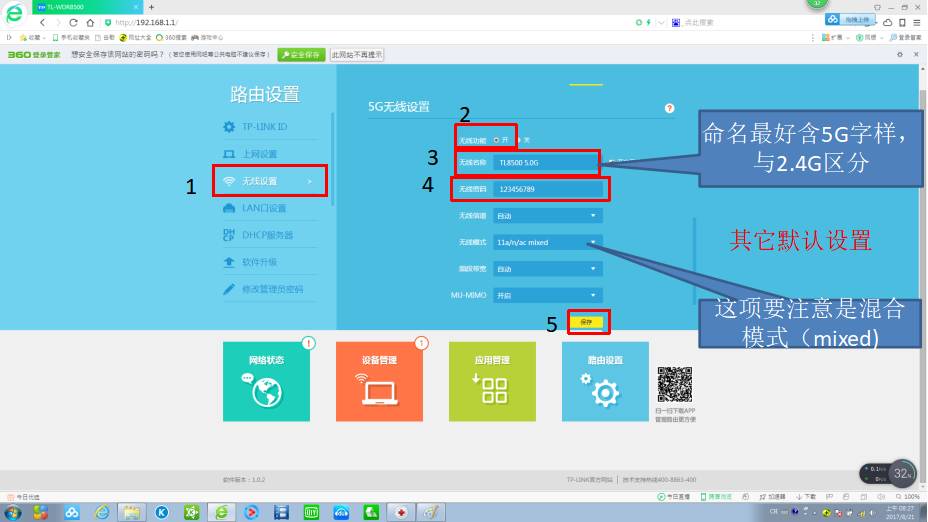928x522 pixels.
Task: Open a new browser tab
Action: [x=152, y=7]
